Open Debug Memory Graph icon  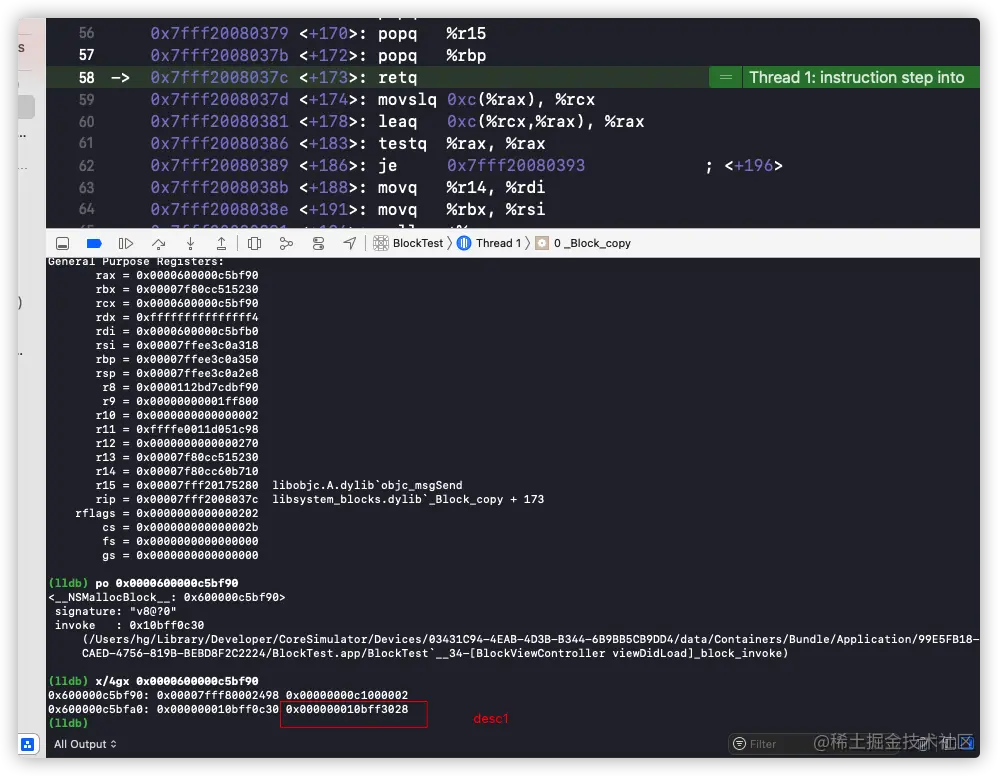(286, 243)
